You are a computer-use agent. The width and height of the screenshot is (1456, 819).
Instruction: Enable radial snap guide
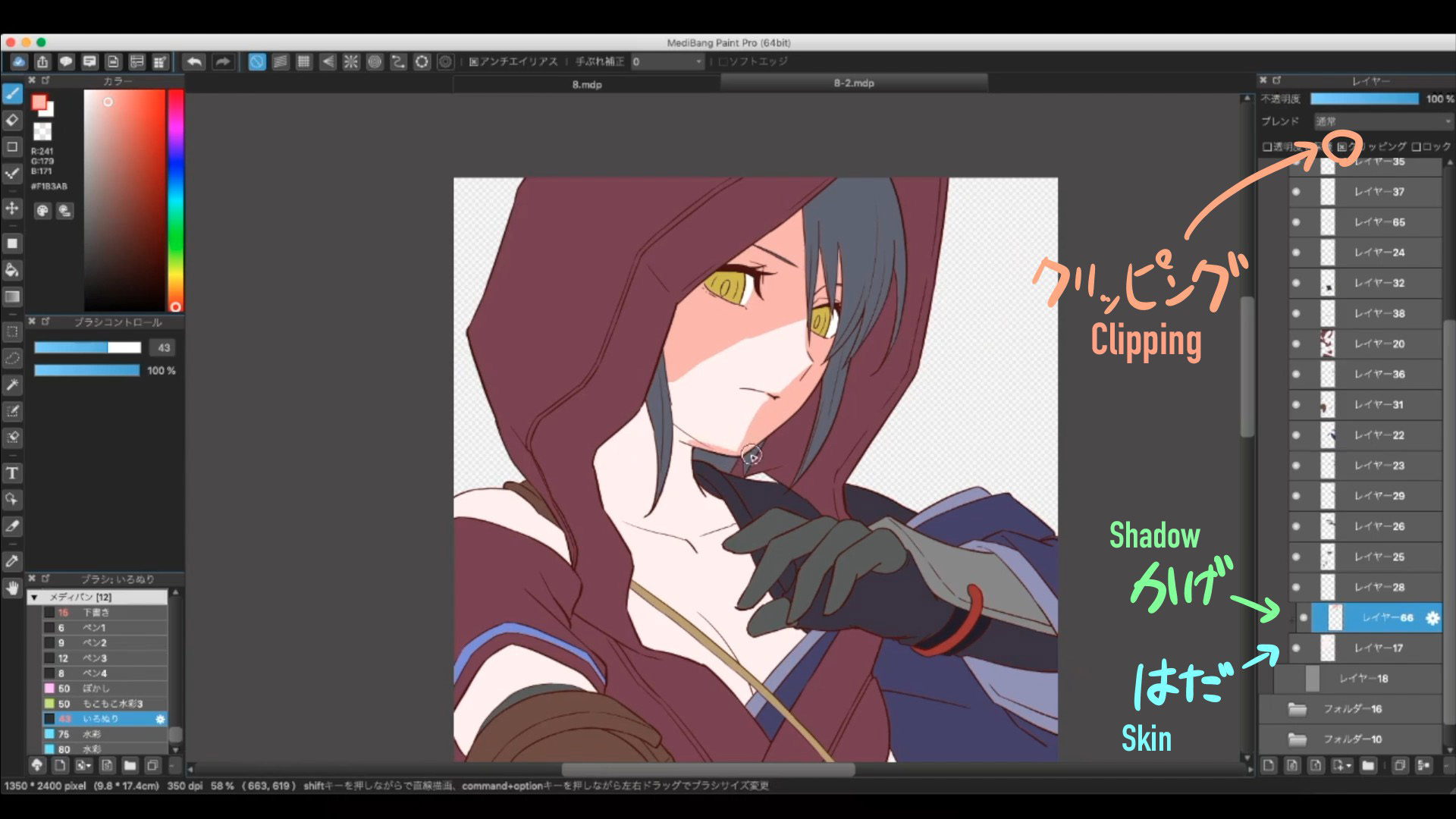point(351,61)
